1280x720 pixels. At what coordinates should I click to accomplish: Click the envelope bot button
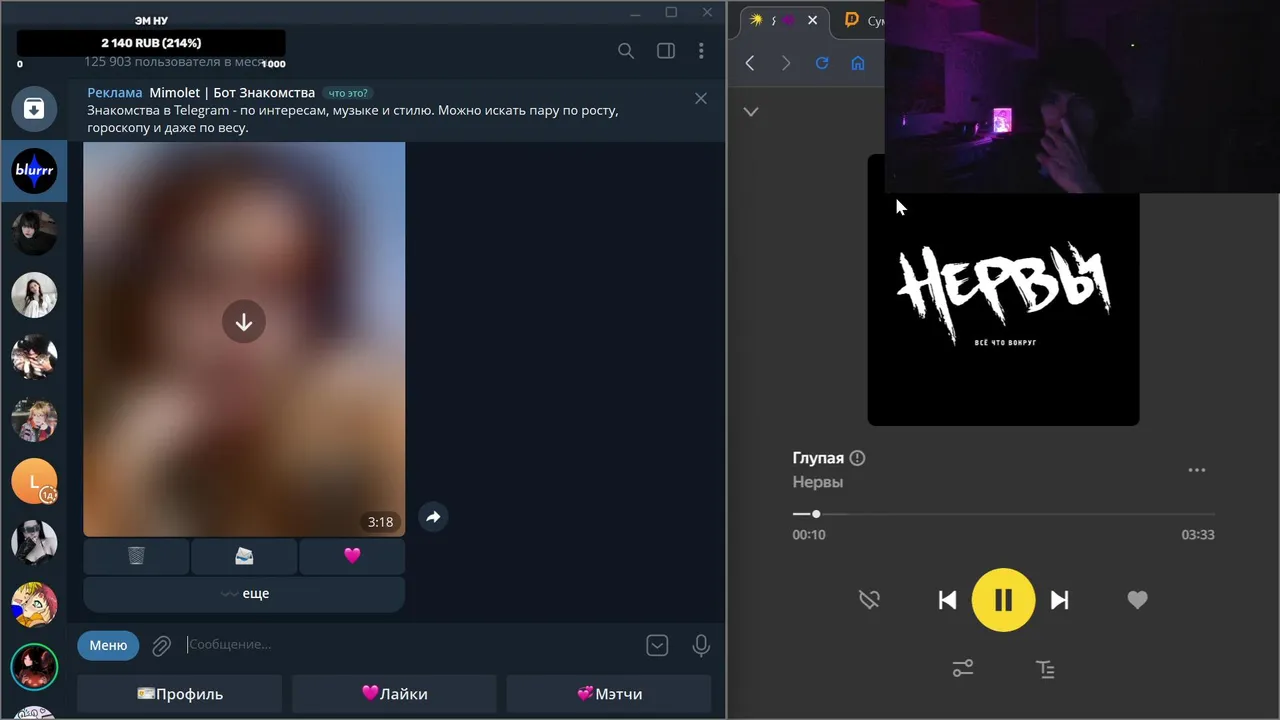(244, 556)
